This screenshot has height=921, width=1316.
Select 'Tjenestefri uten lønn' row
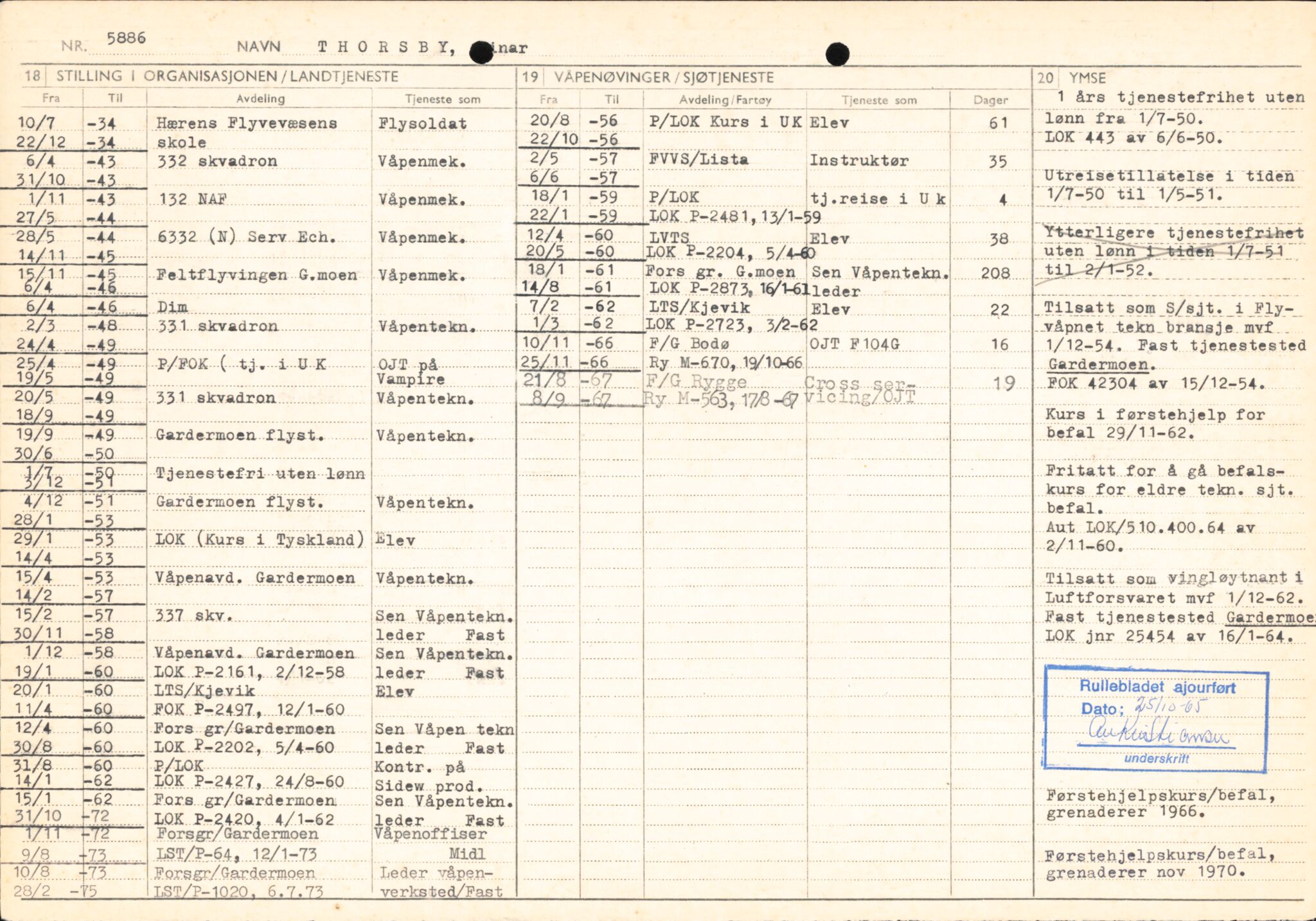point(260,474)
